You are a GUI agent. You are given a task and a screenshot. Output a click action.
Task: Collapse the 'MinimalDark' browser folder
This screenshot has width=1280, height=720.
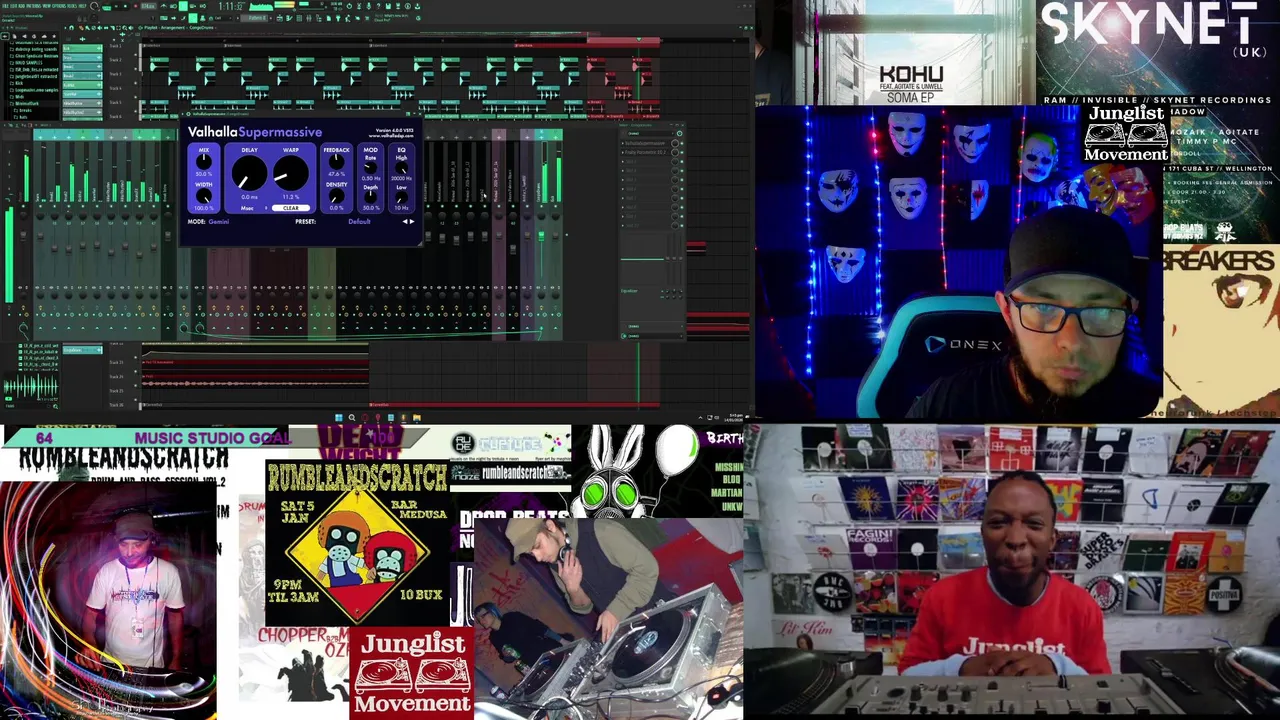point(26,103)
